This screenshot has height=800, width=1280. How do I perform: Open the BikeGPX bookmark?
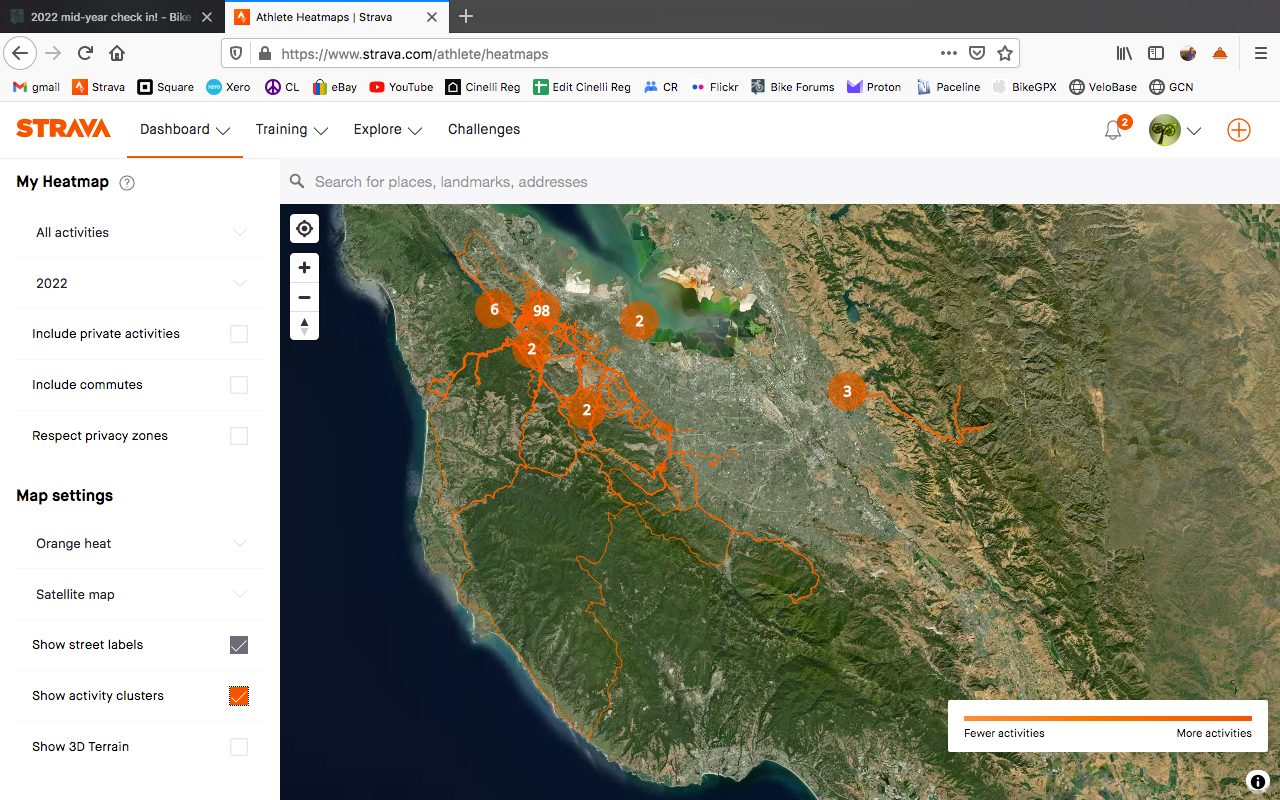click(1025, 87)
